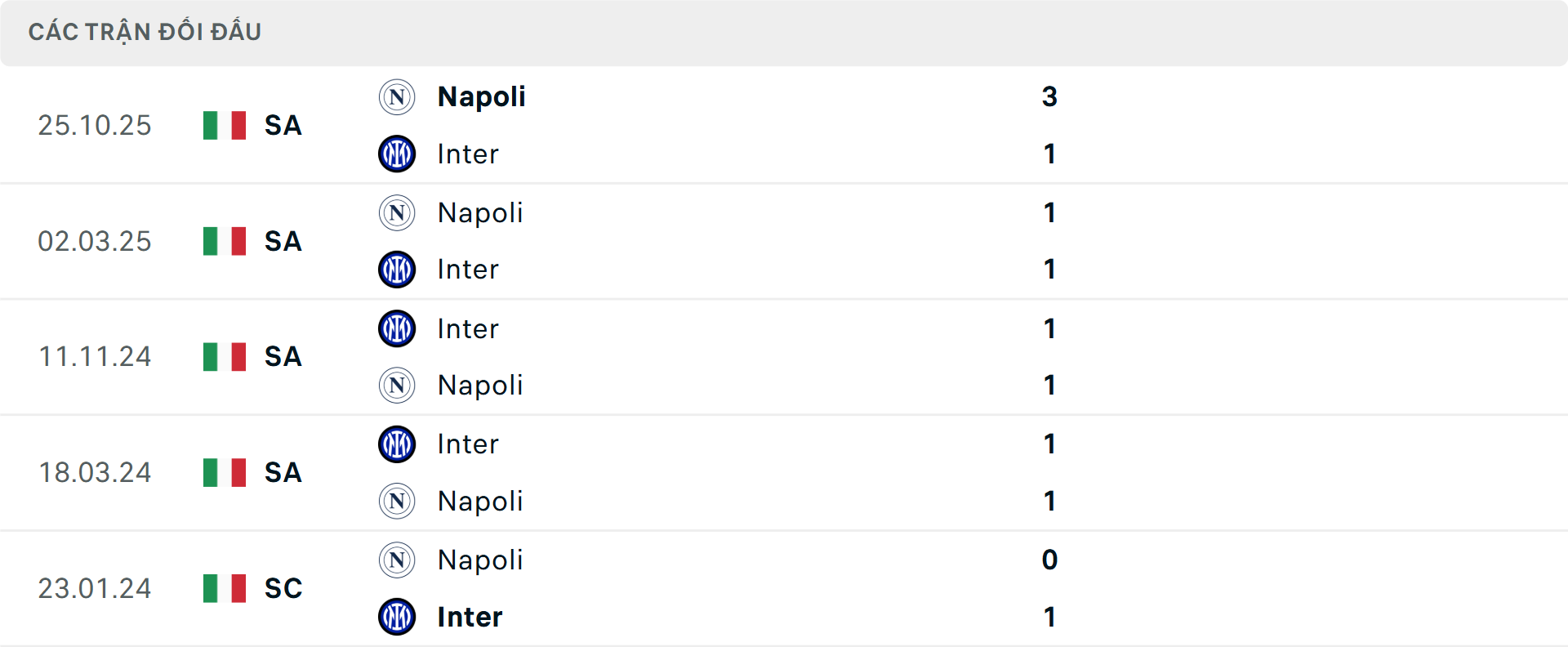This screenshot has width=1568, height=647.
Task: Click the Inter crest in the 18.03.24 match
Action: click(x=396, y=444)
